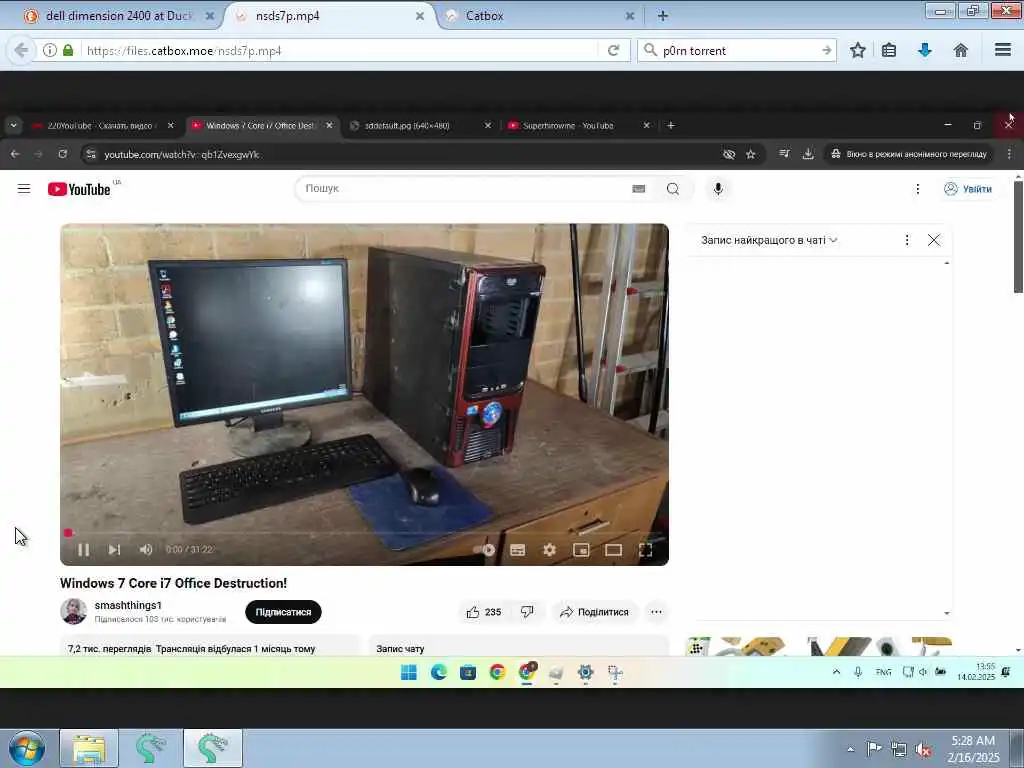Image resolution: width=1024 pixels, height=768 pixels.
Task: Submit Firefox search with arrow button
Action: [x=827, y=50]
